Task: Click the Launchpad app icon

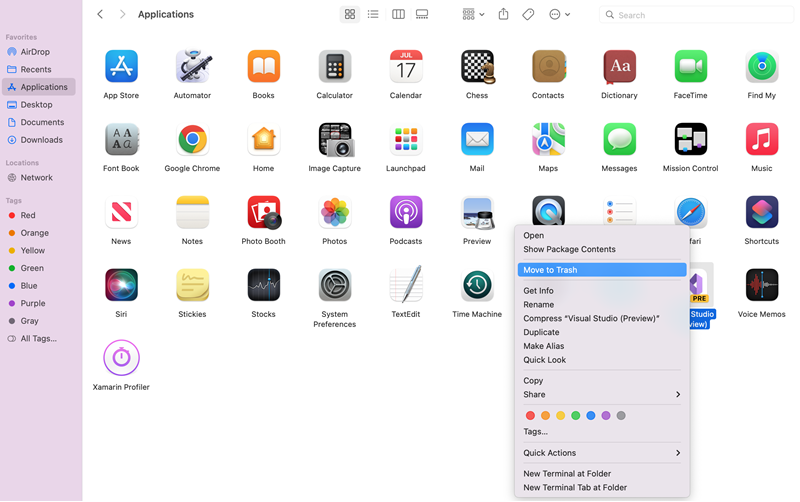Action: 406,139
